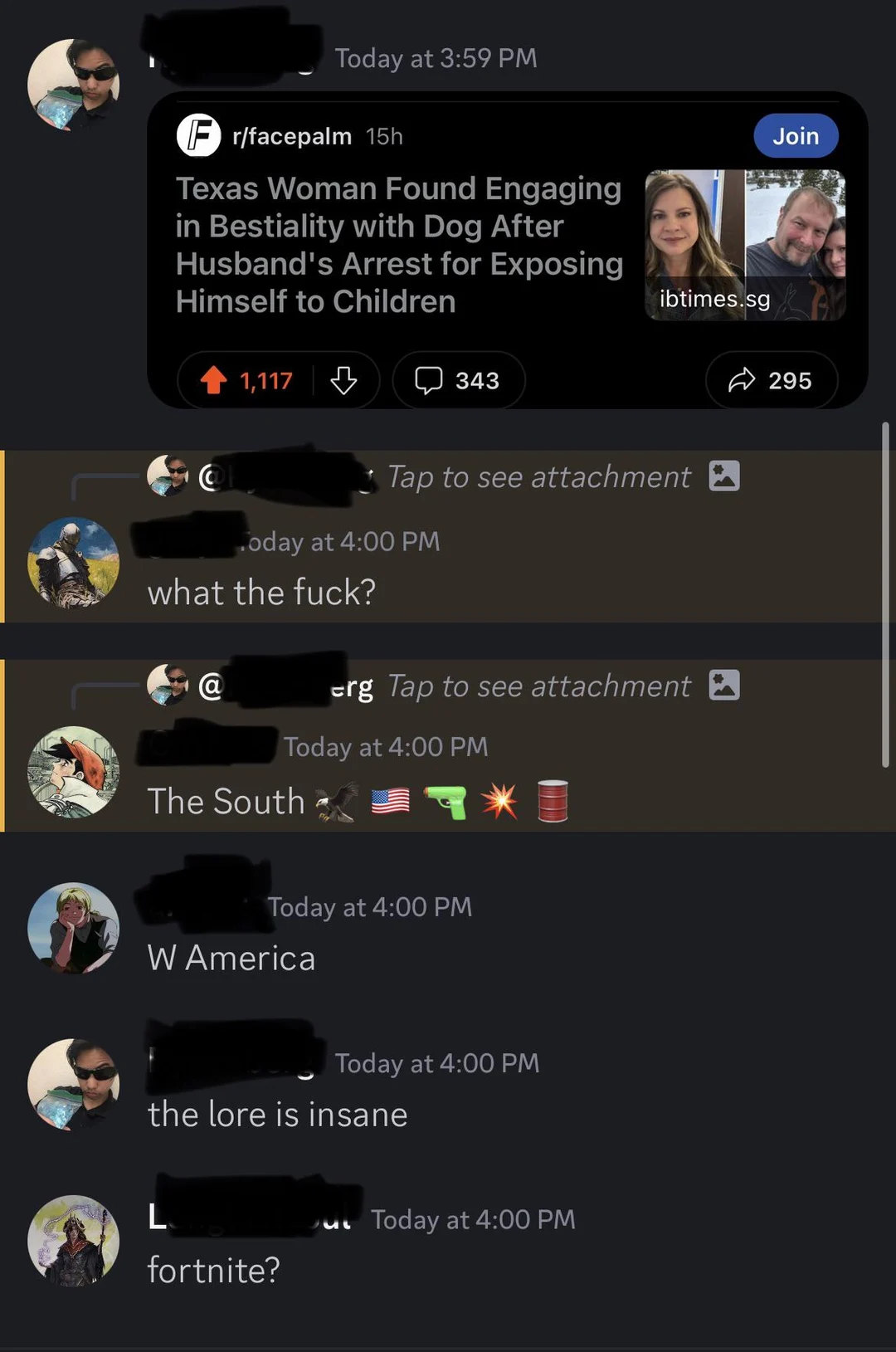The height and width of the screenshot is (1352, 896).
Task: Open the ibtimes.sg article thumbnail
Action: 745,245
